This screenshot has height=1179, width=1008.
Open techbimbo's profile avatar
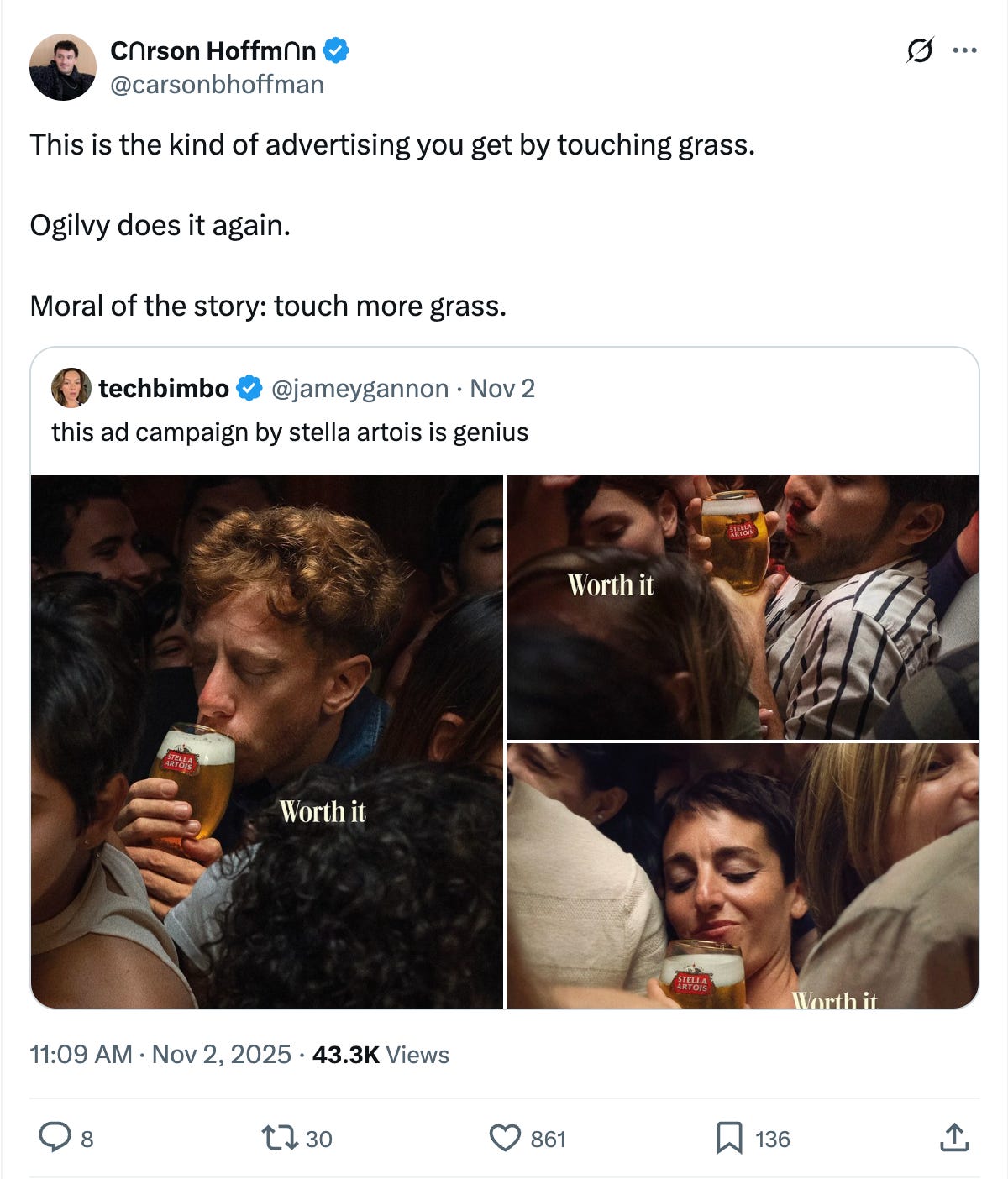[x=71, y=388]
